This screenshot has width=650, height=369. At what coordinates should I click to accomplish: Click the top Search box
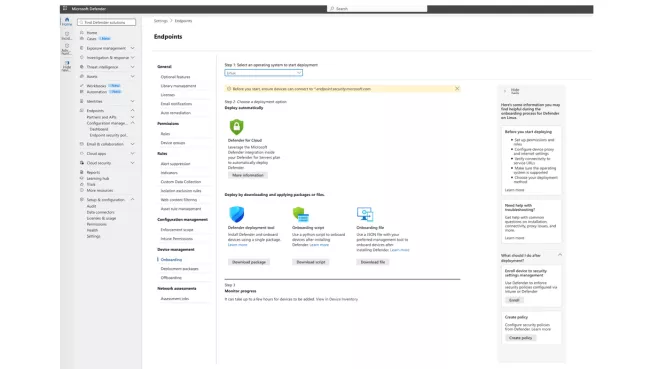[x=377, y=8]
